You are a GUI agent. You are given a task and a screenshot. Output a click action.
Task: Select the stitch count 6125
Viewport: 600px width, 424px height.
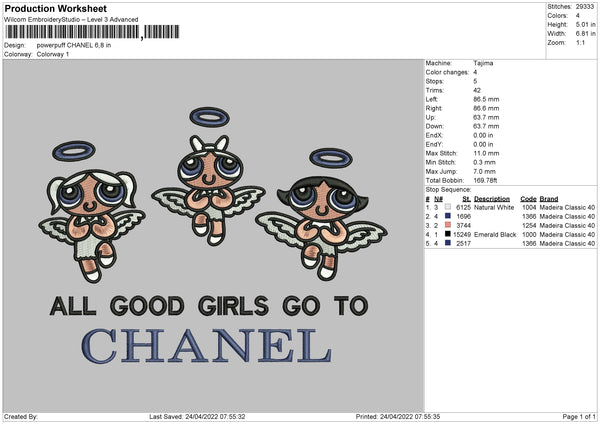click(x=463, y=207)
